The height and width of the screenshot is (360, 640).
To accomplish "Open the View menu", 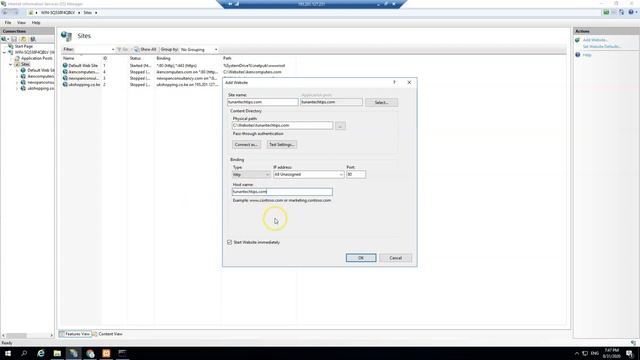I will pyautogui.click(x=21, y=23).
